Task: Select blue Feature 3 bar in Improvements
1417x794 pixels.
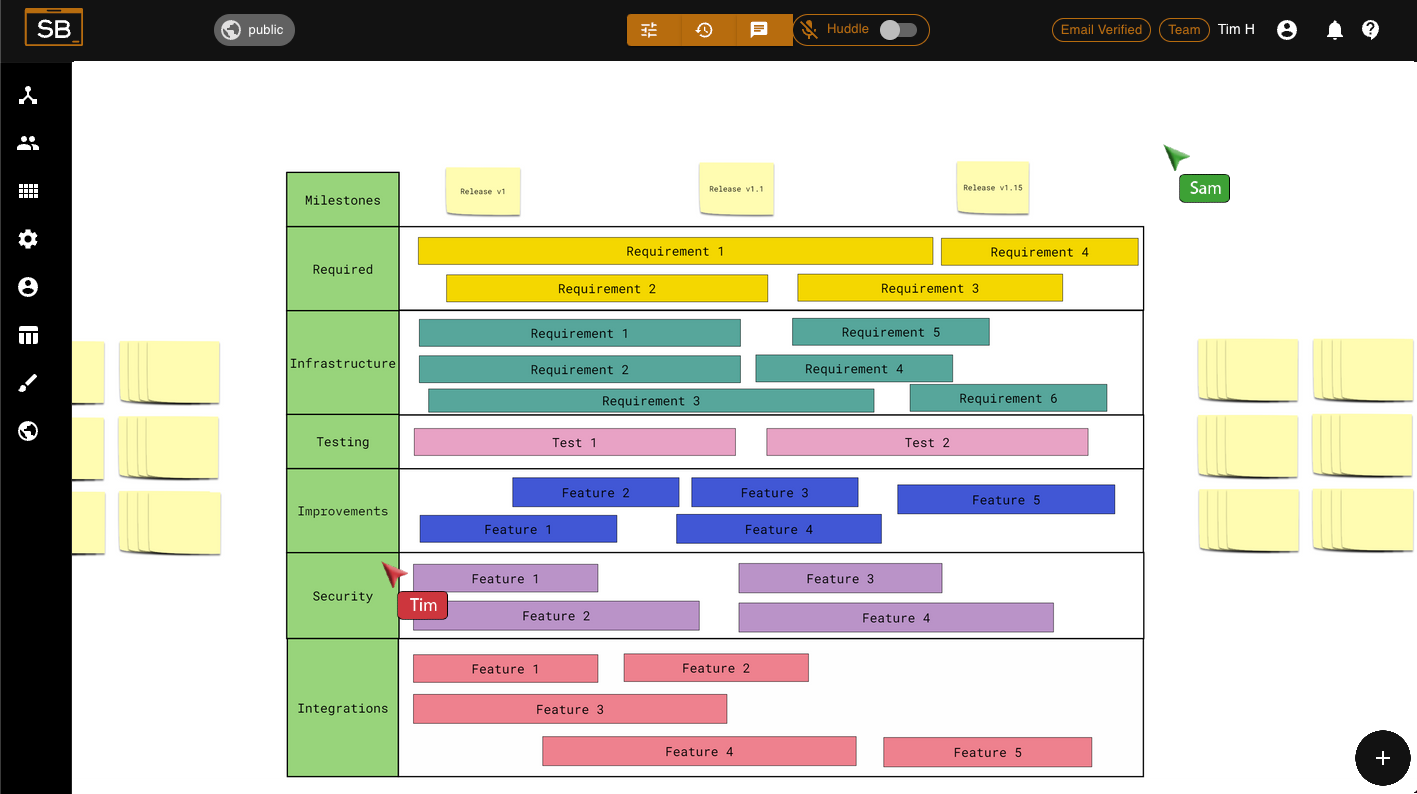Action: pos(775,492)
